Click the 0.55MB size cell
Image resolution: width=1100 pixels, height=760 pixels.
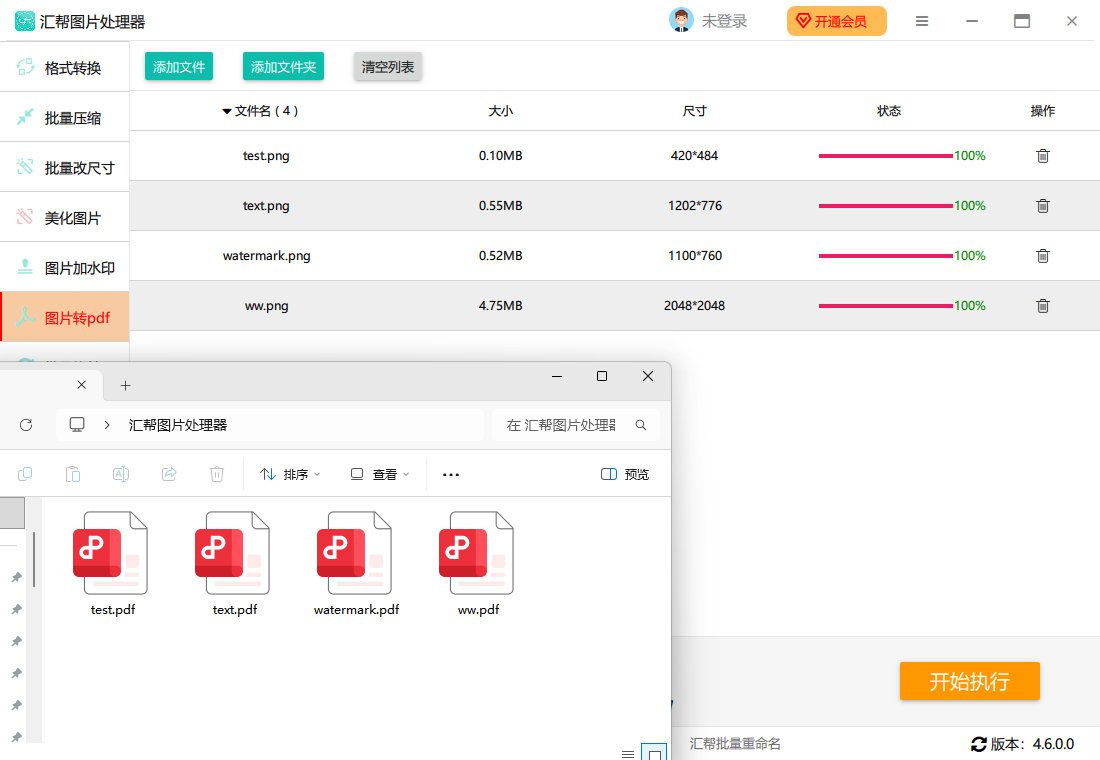[500, 206]
